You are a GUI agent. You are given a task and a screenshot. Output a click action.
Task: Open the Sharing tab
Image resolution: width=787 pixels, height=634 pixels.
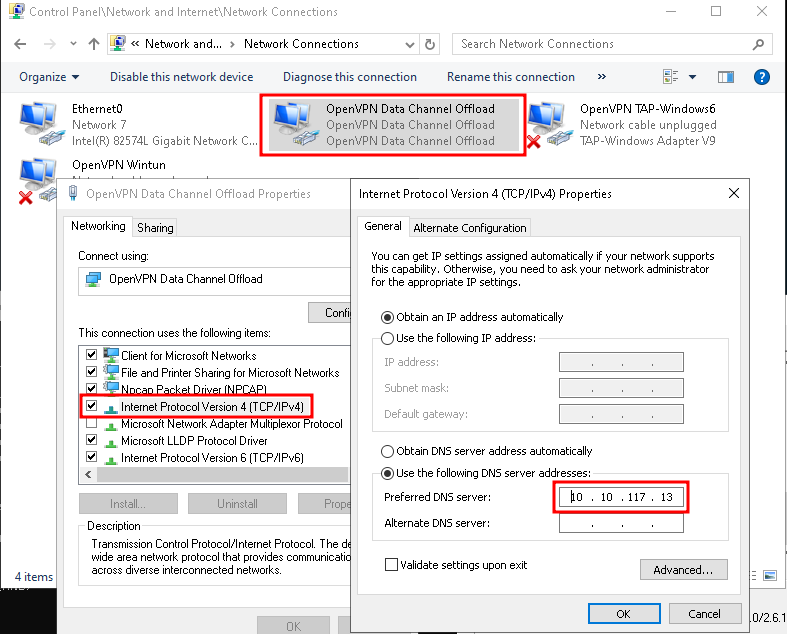pos(155,228)
